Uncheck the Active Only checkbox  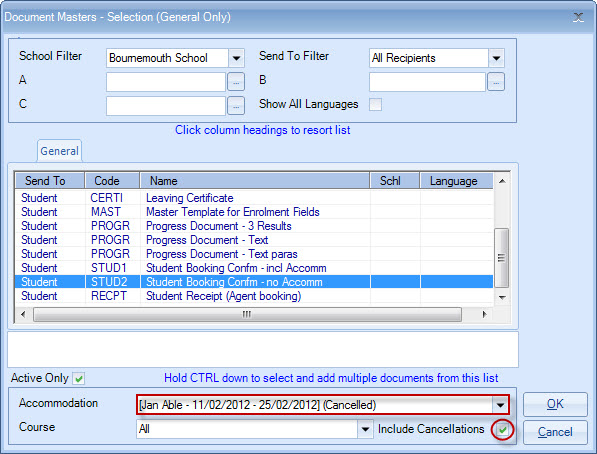pos(79,379)
